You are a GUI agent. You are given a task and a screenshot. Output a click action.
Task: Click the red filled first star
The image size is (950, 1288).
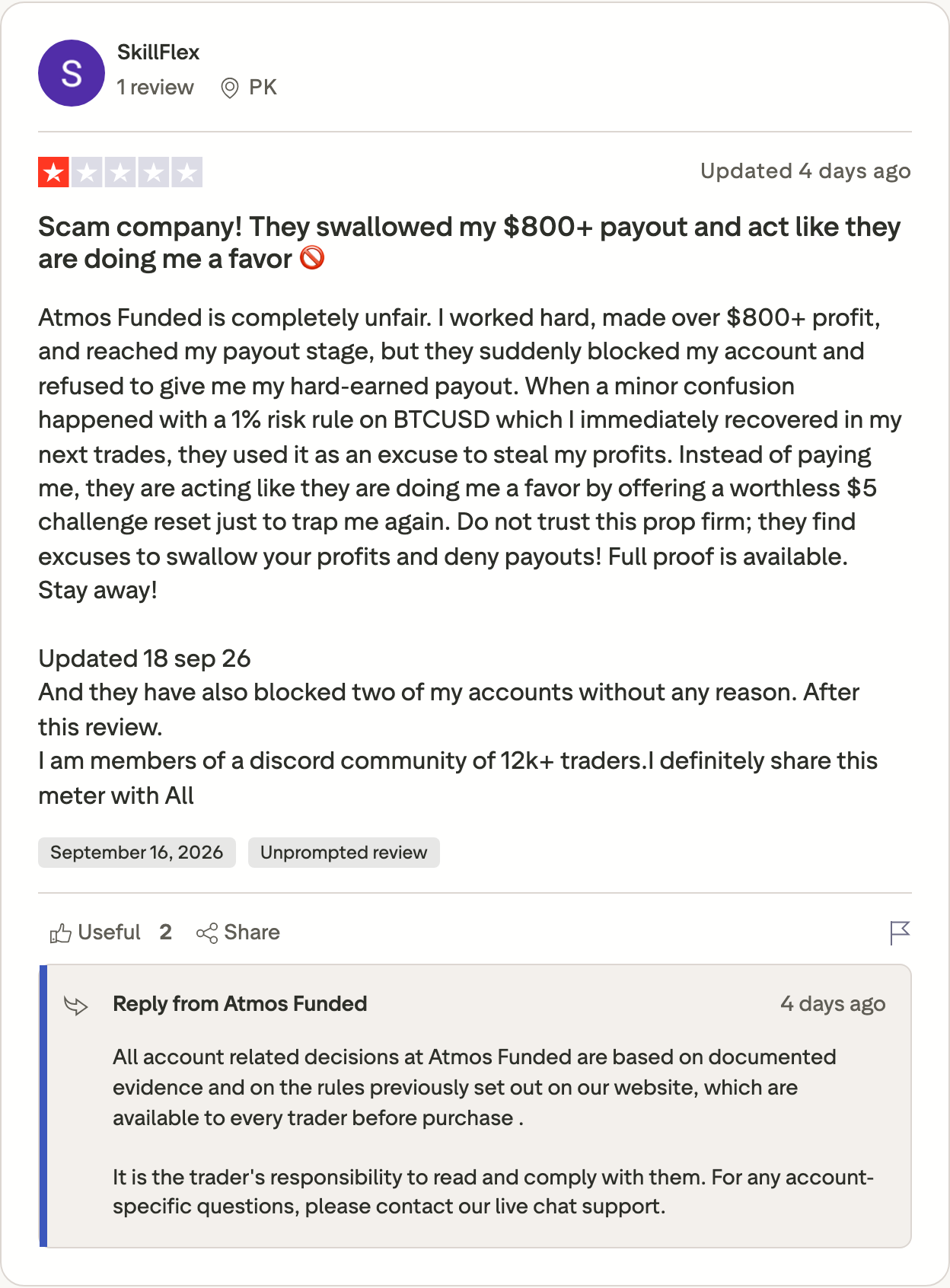pyautogui.click(x=54, y=172)
